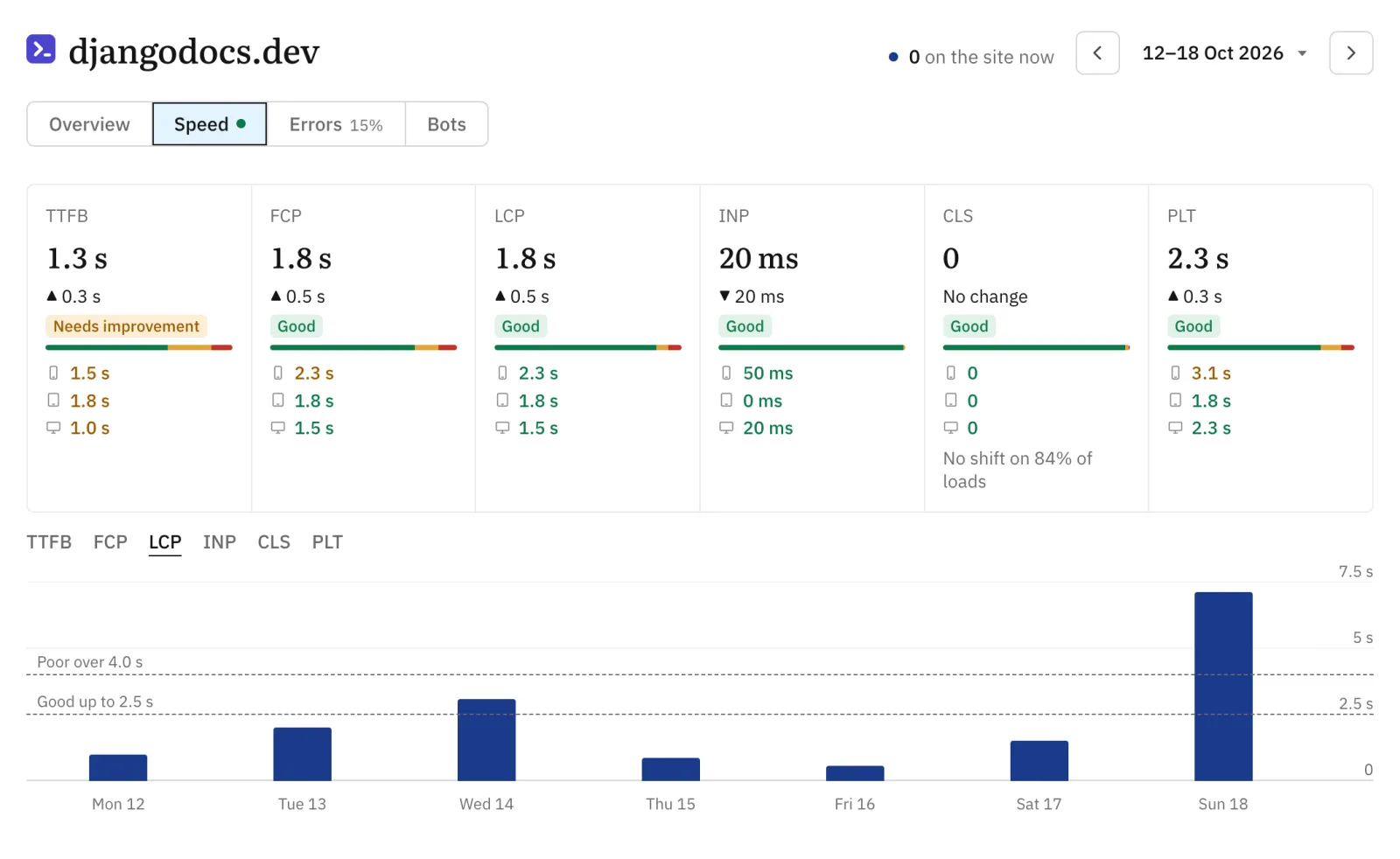Viewport: 1400px width, 859px height.
Task: Switch to the Overview tab
Action: click(x=89, y=124)
